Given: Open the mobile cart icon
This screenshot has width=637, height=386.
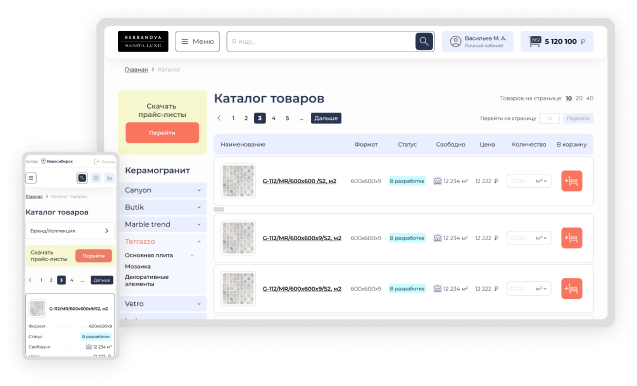Looking at the screenshot, I should (109, 178).
